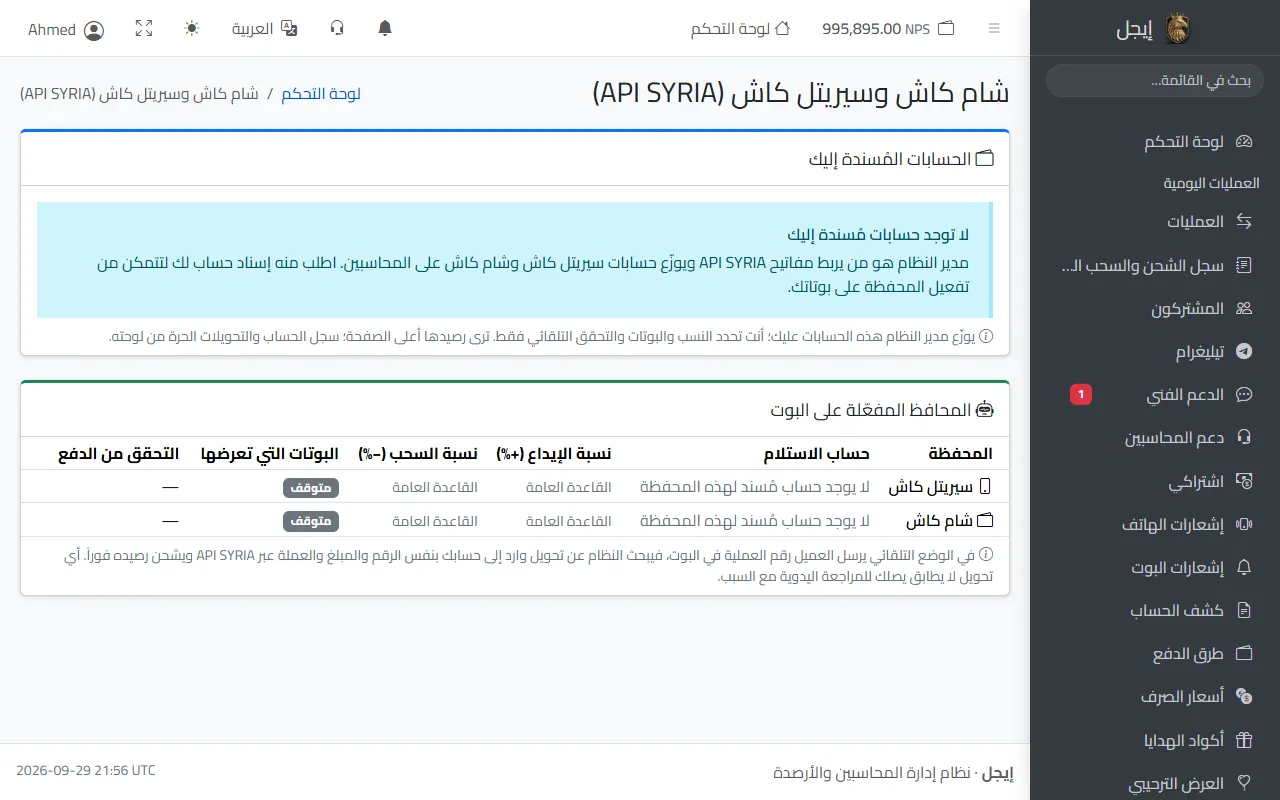This screenshot has height=800, width=1280.
Task: Click the wallet balance 995,895.00 NPS
Action: [888, 29]
